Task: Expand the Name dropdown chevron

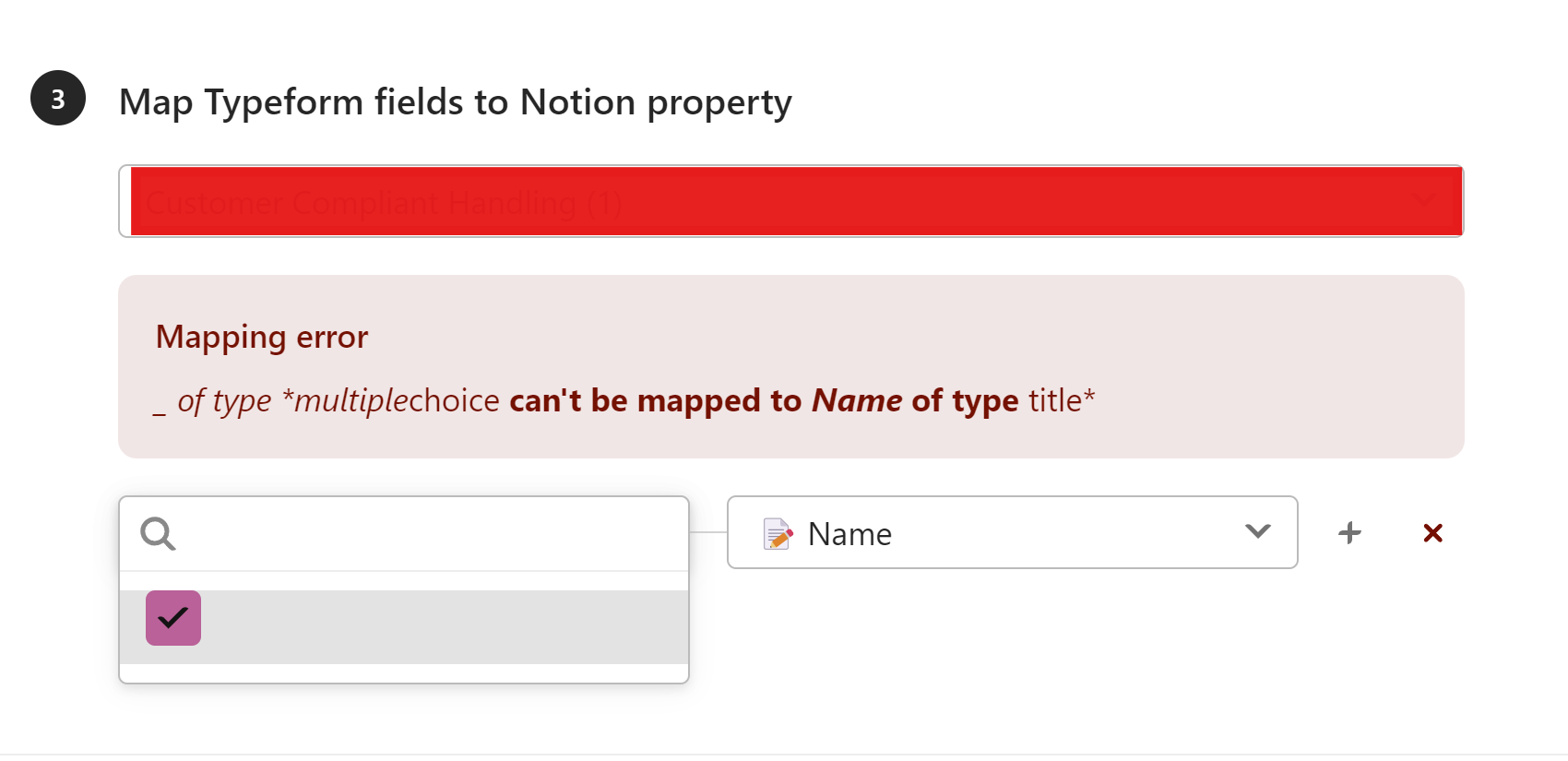Action: [x=1257, y=531]
